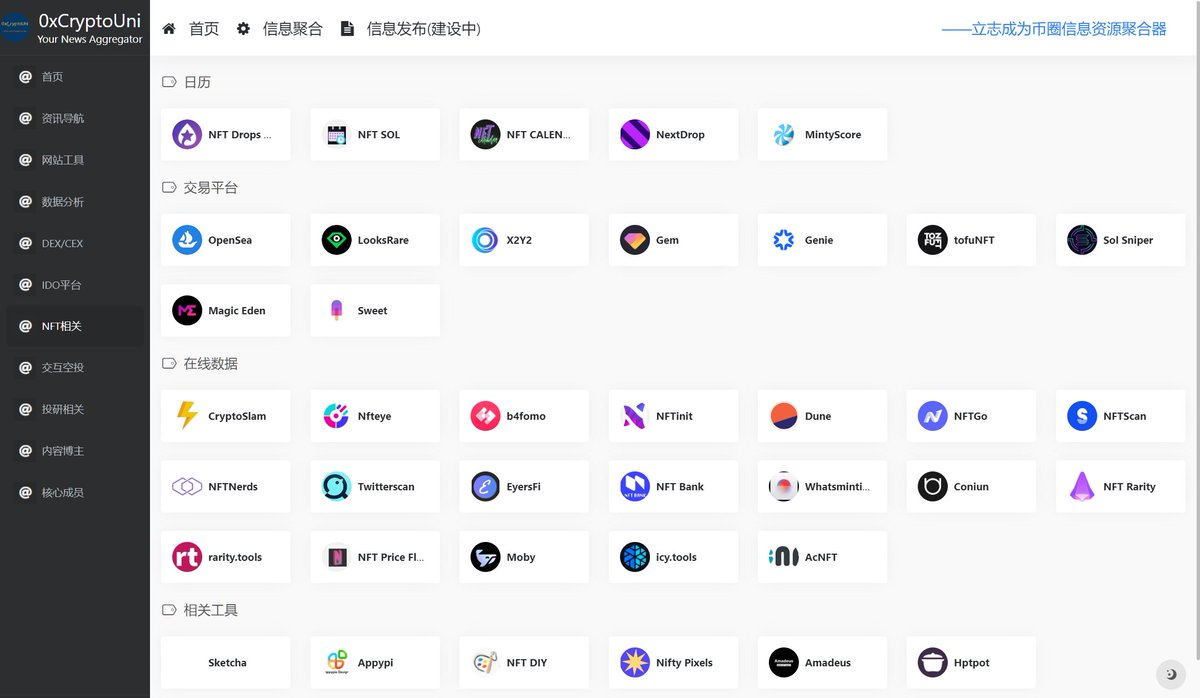Screen dimensions: 1200x698
Task: Select DEX/CEX in the sidebar
Action: pos(75,243)
